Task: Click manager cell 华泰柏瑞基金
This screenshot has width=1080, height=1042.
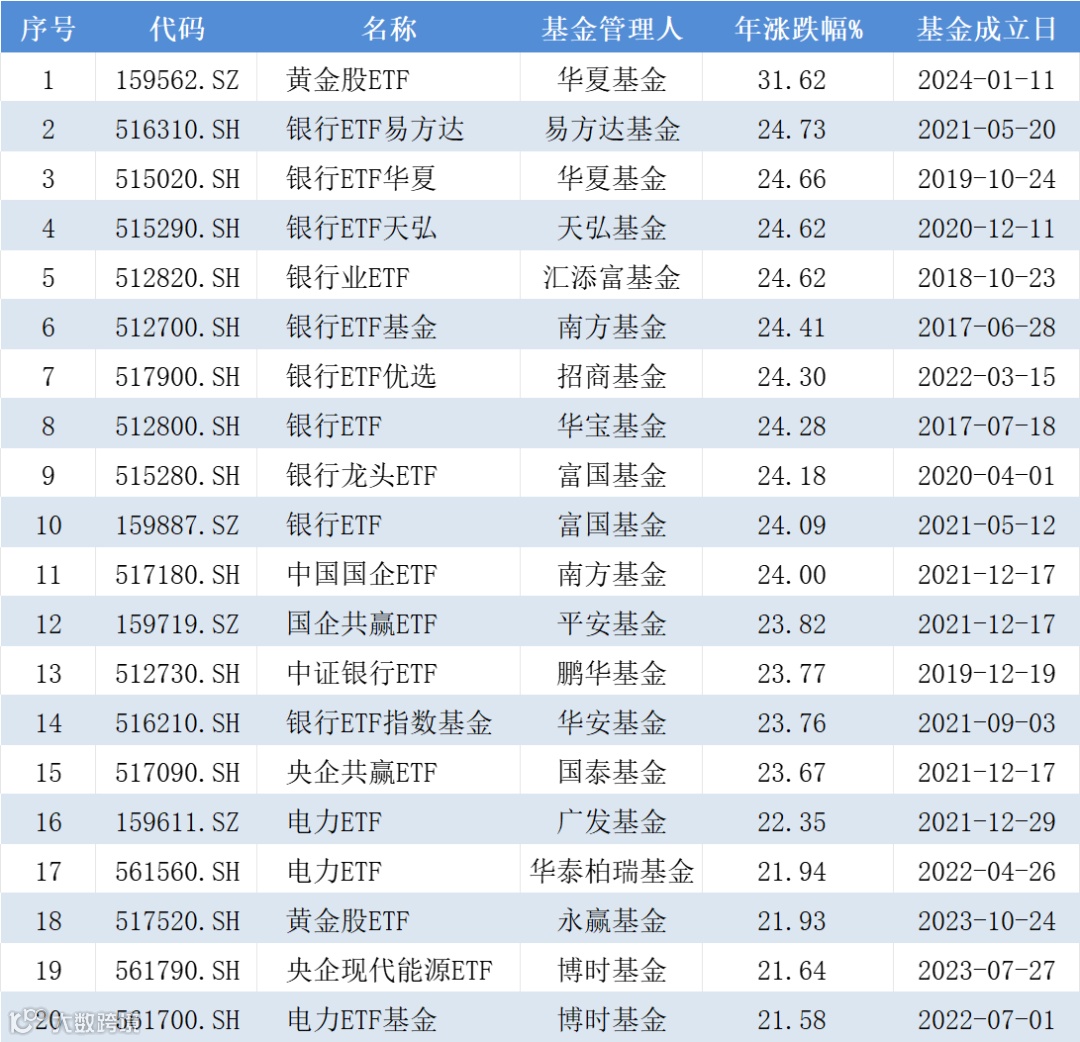Action: [612, 872]
